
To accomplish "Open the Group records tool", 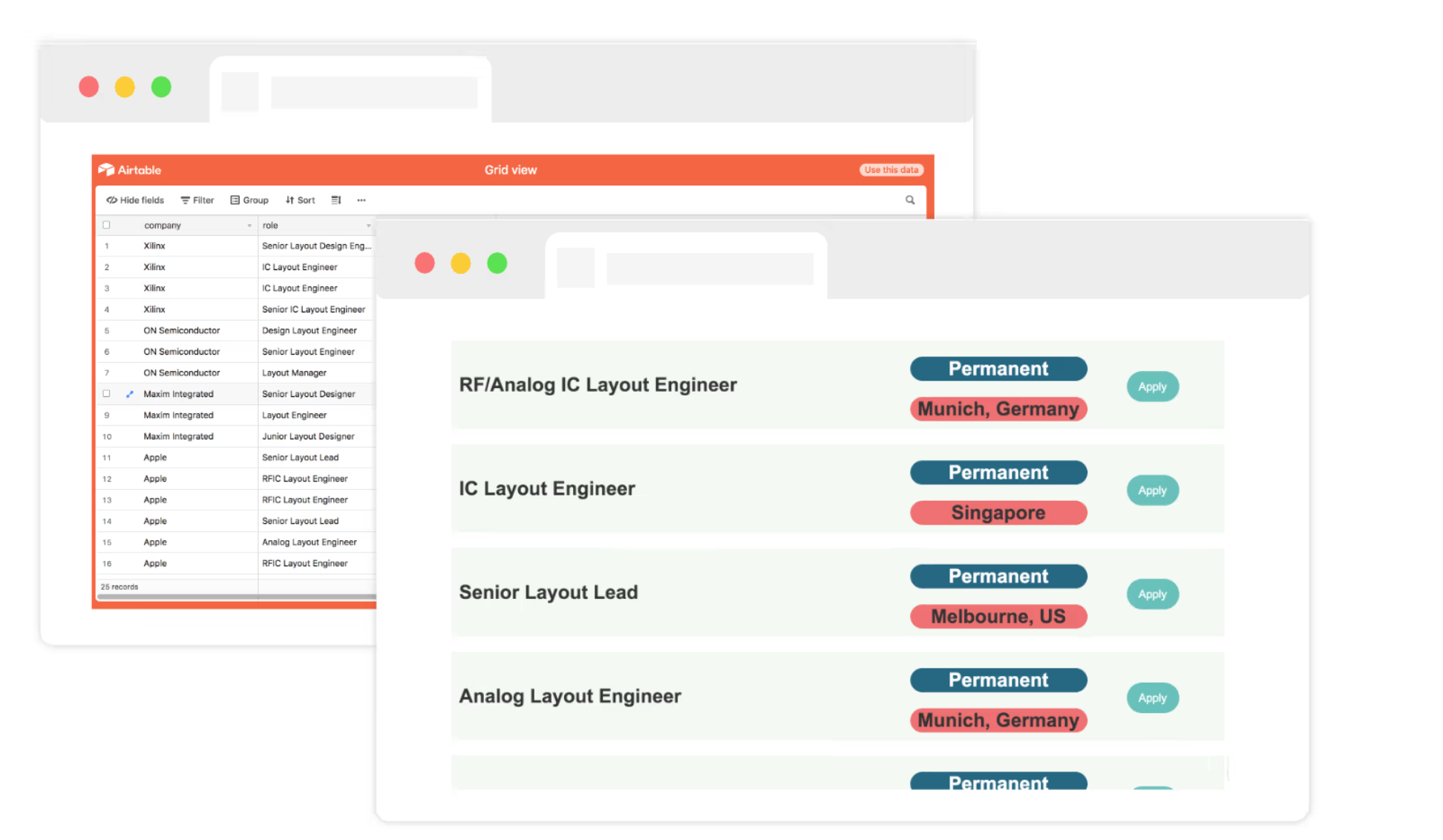I will pos(249,200).
